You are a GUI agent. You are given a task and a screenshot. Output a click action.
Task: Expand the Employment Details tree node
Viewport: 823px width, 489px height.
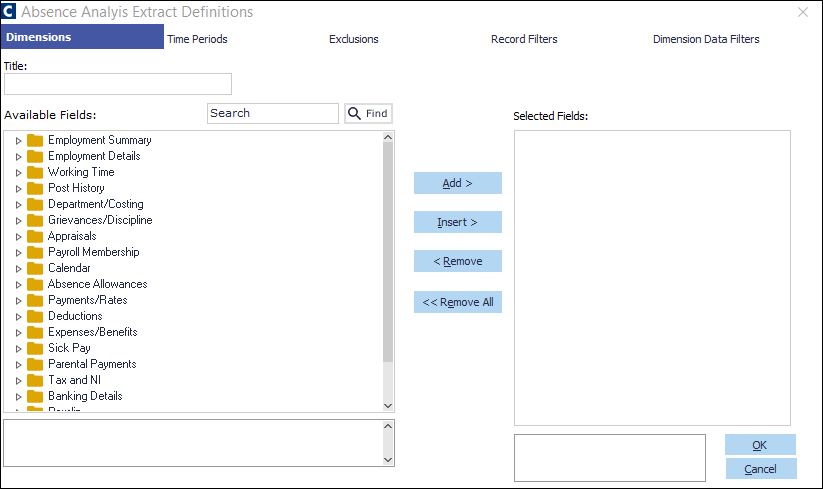point(18,157)
